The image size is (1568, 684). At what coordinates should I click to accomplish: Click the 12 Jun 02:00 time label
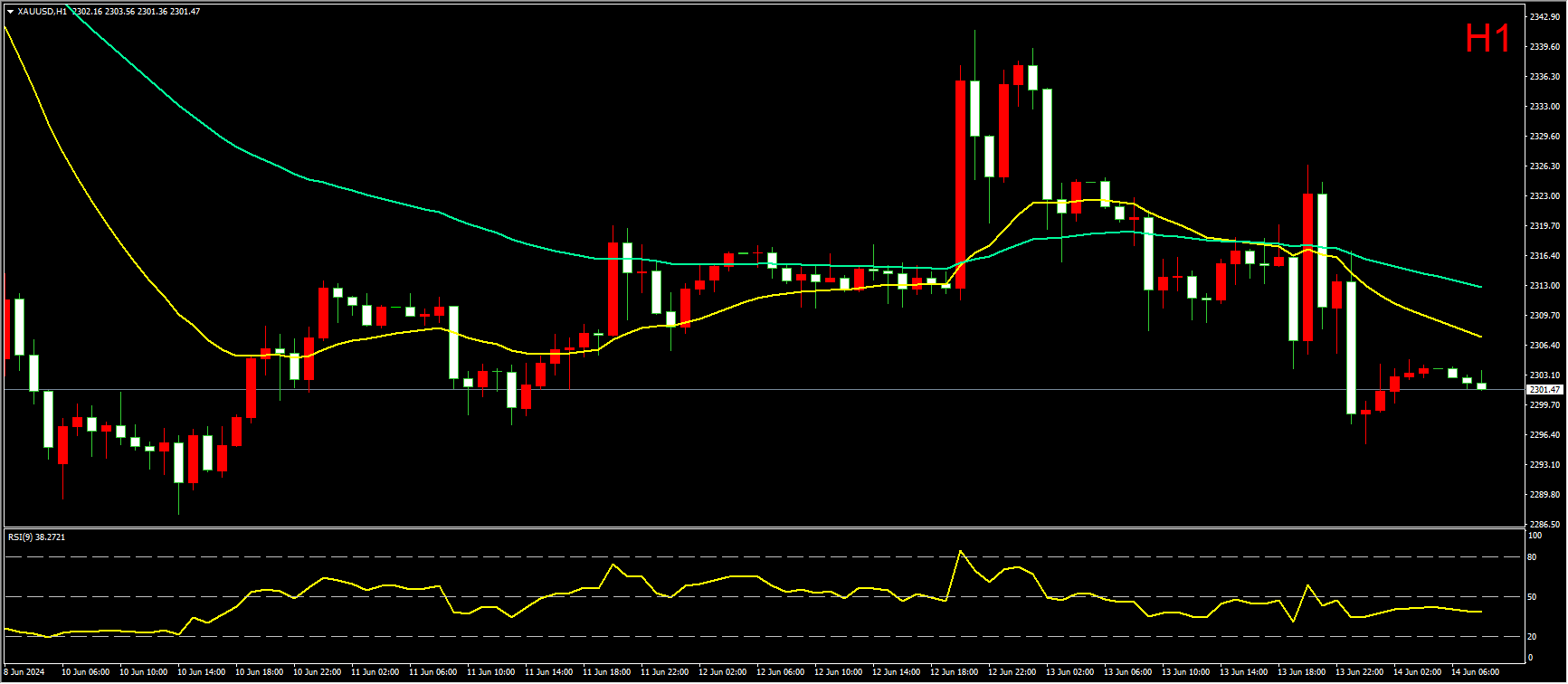[723, 672]
